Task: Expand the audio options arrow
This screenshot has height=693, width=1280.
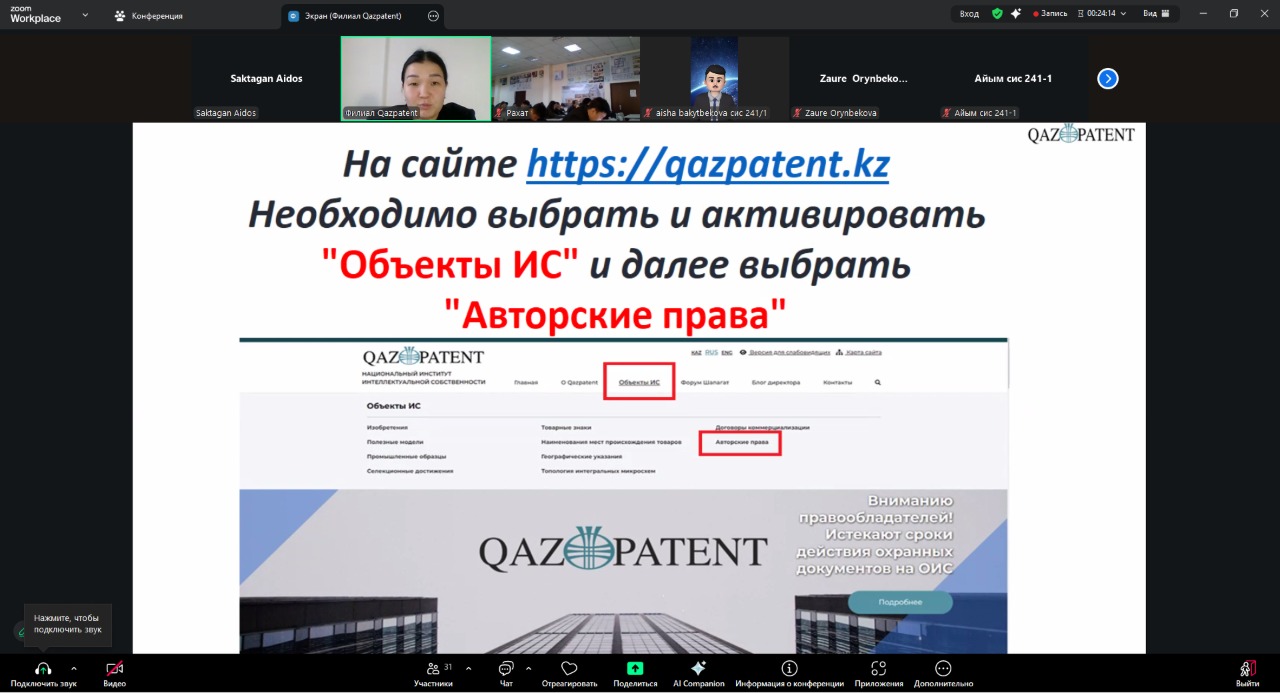Action: (x=74, y=668)
